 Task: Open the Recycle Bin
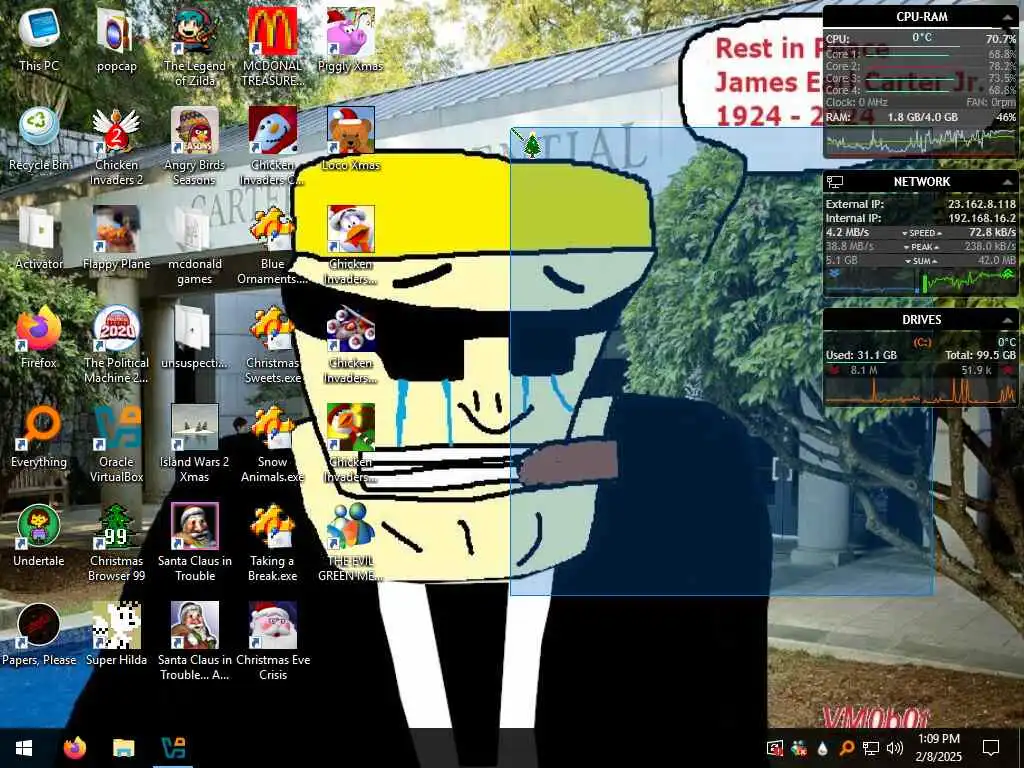[x=39, y=138]
